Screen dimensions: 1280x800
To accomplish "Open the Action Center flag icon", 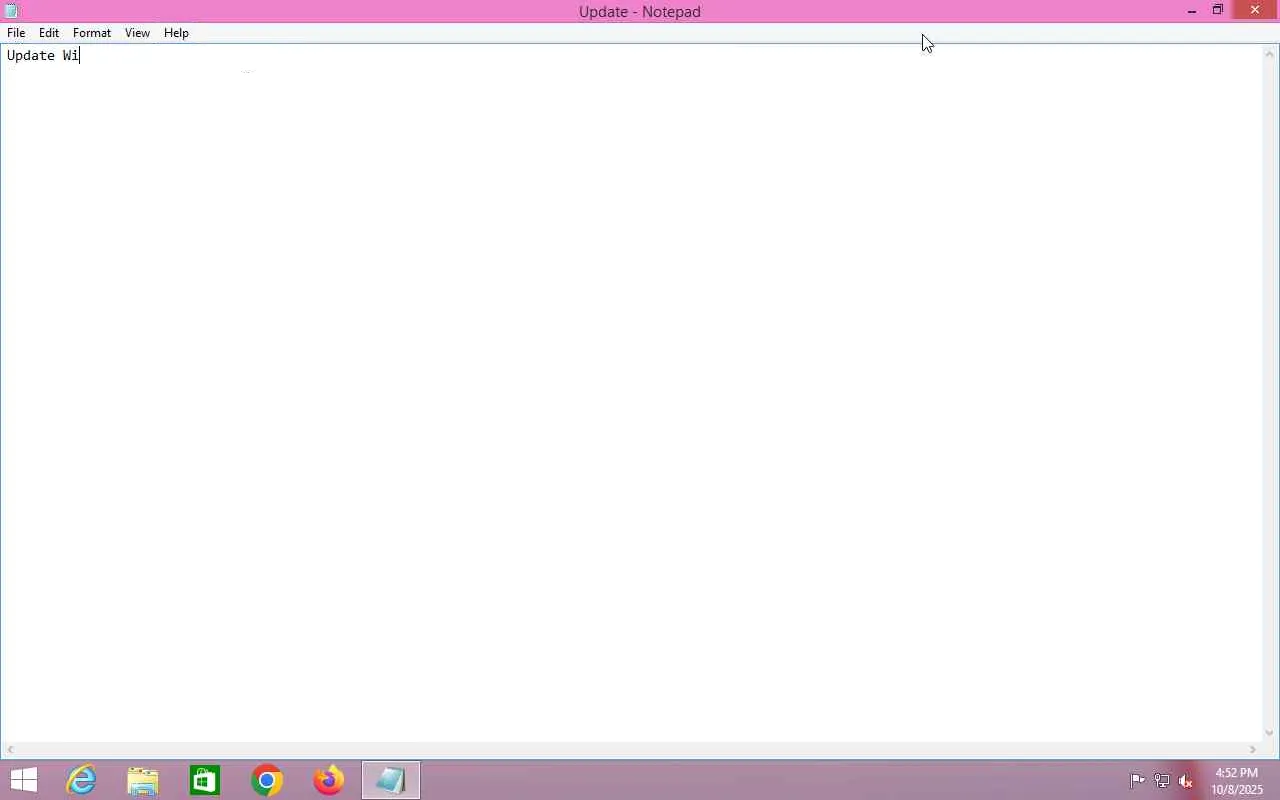I will (x=1138, y=781).
